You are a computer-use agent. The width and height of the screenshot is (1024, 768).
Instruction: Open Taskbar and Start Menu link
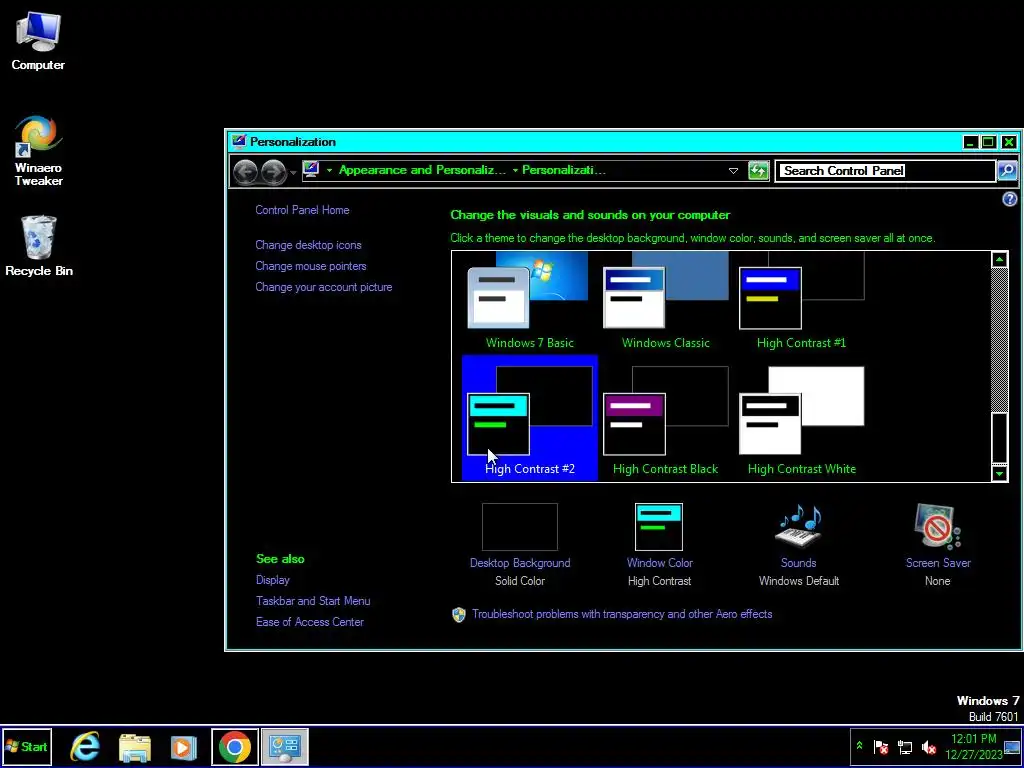(313, 601)
